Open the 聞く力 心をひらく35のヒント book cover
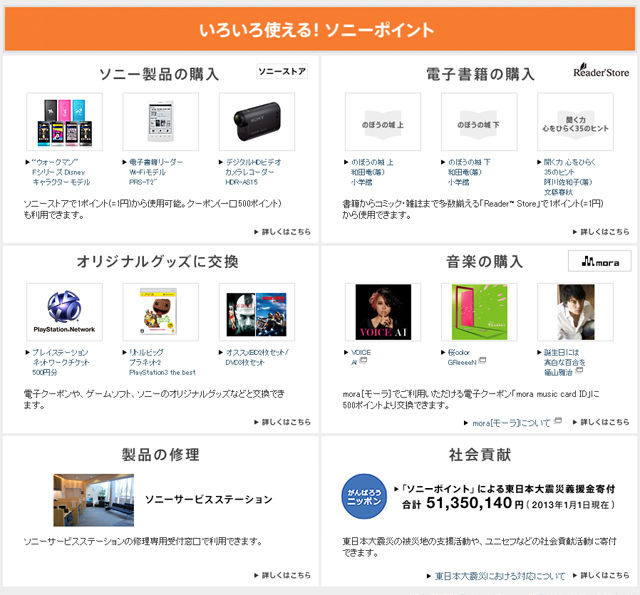The image size is (640, 595). (x=576, y=122)
